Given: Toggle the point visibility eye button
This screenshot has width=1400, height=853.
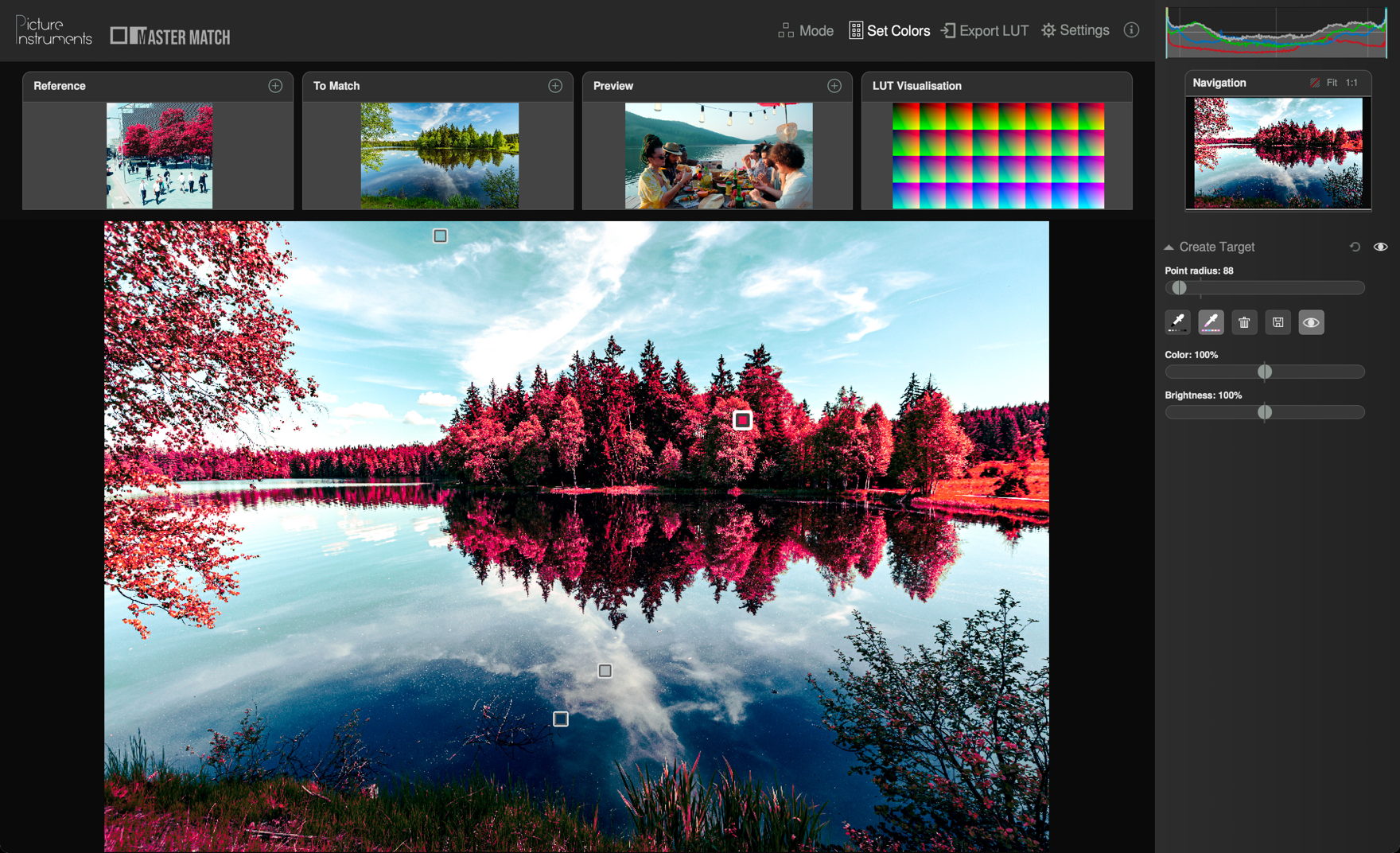Looking at the screenshot, I should [x=1311, y=322].
